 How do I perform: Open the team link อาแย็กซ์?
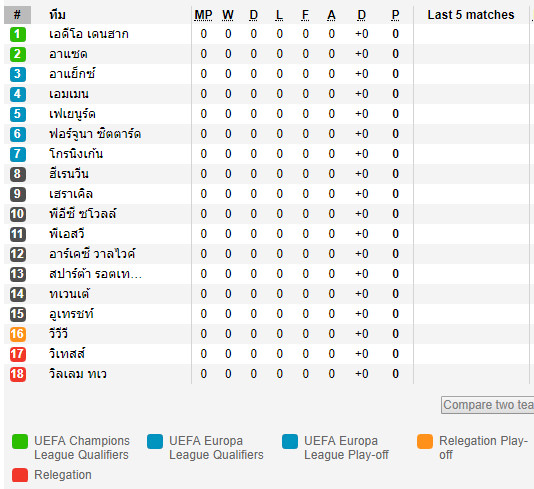tap(72, 74)
